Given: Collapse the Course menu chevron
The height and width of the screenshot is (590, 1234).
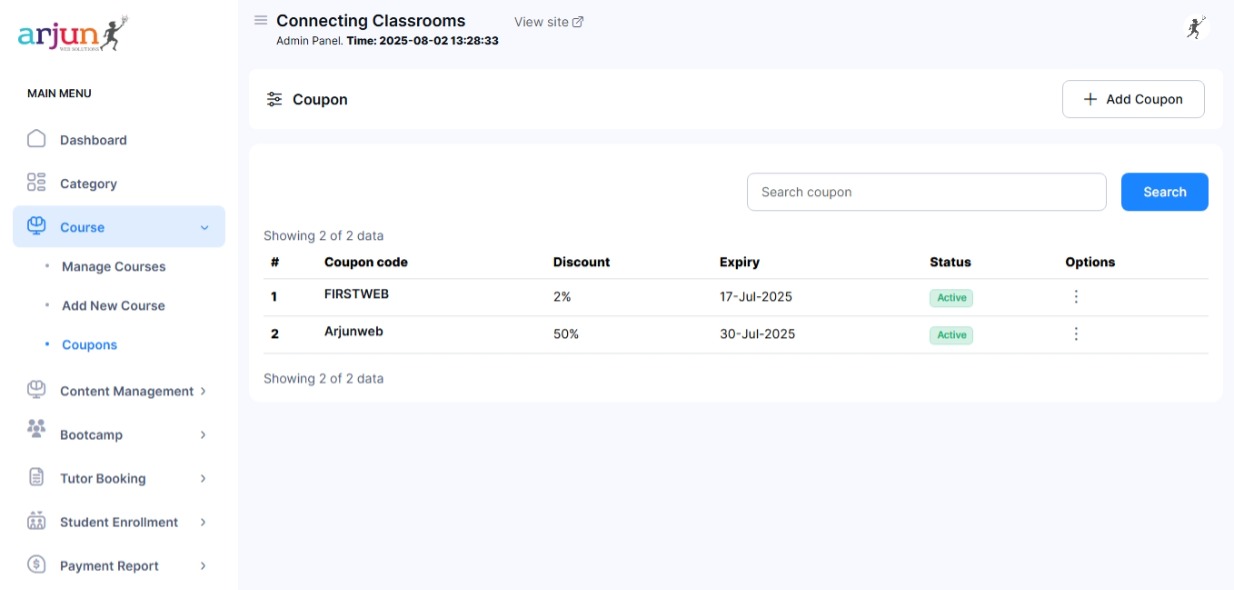Looking at the screenshot, I should 204,228.
